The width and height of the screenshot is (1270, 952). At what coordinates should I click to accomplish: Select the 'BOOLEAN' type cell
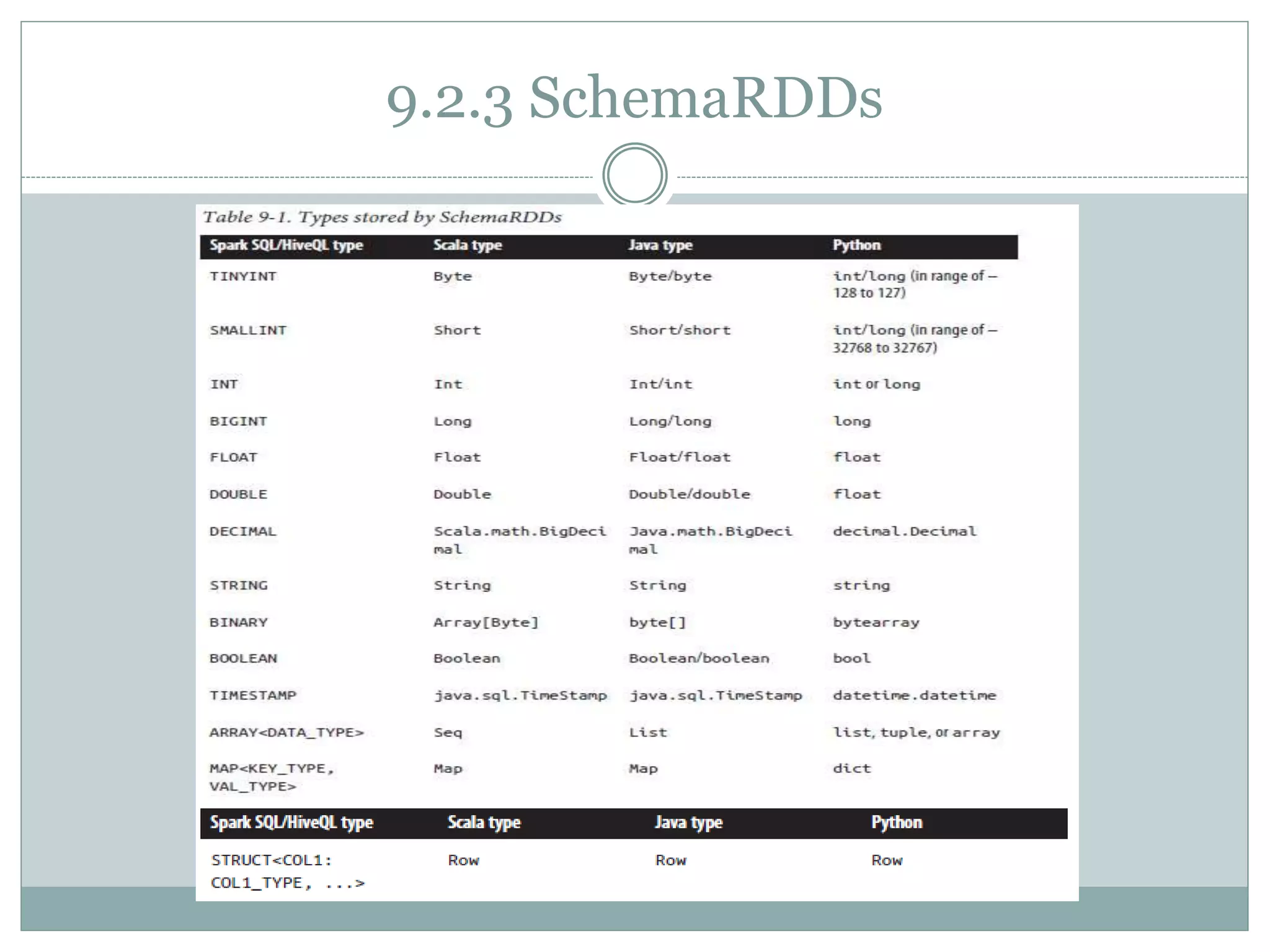(243, 658)
